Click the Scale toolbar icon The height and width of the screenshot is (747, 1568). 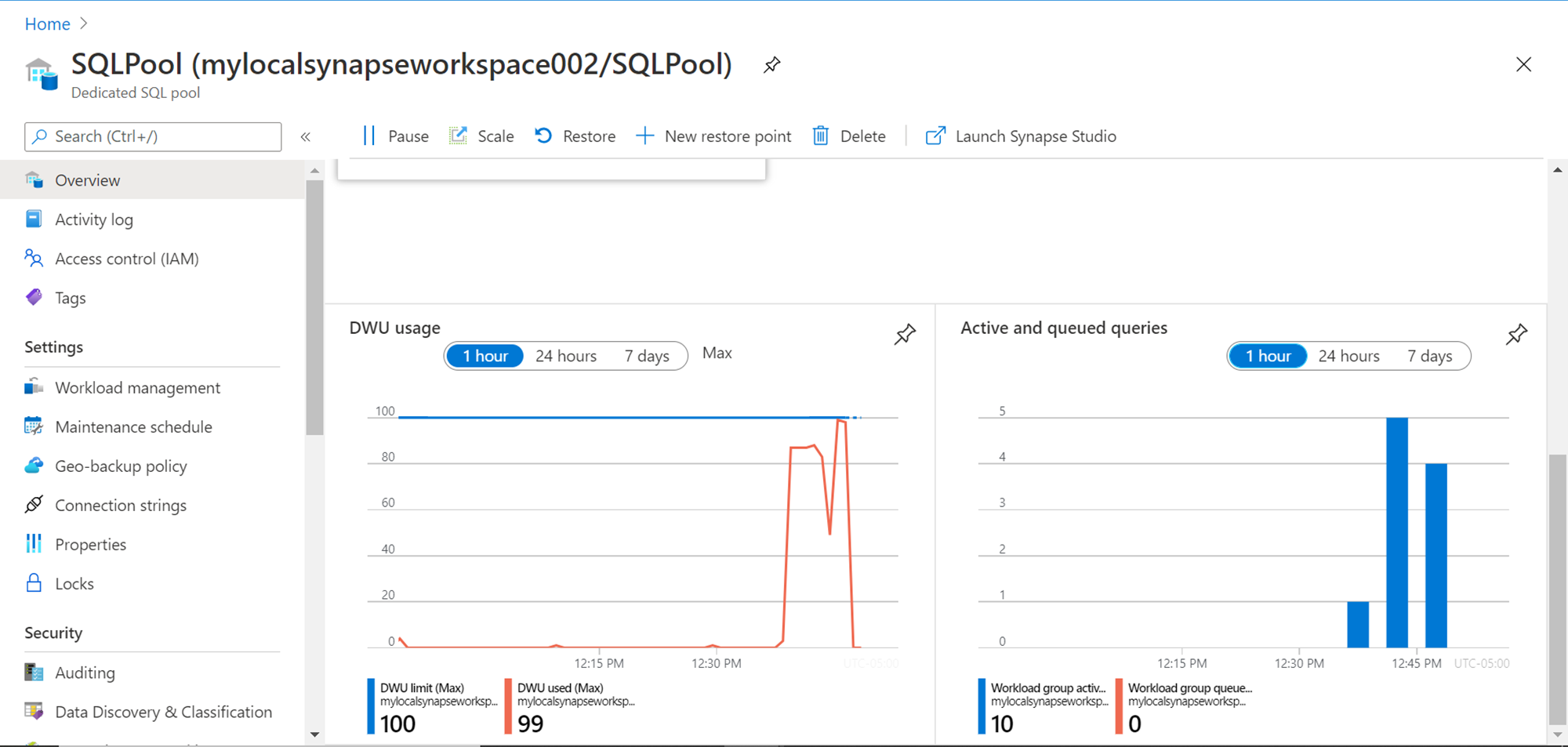tap(459, 136)
